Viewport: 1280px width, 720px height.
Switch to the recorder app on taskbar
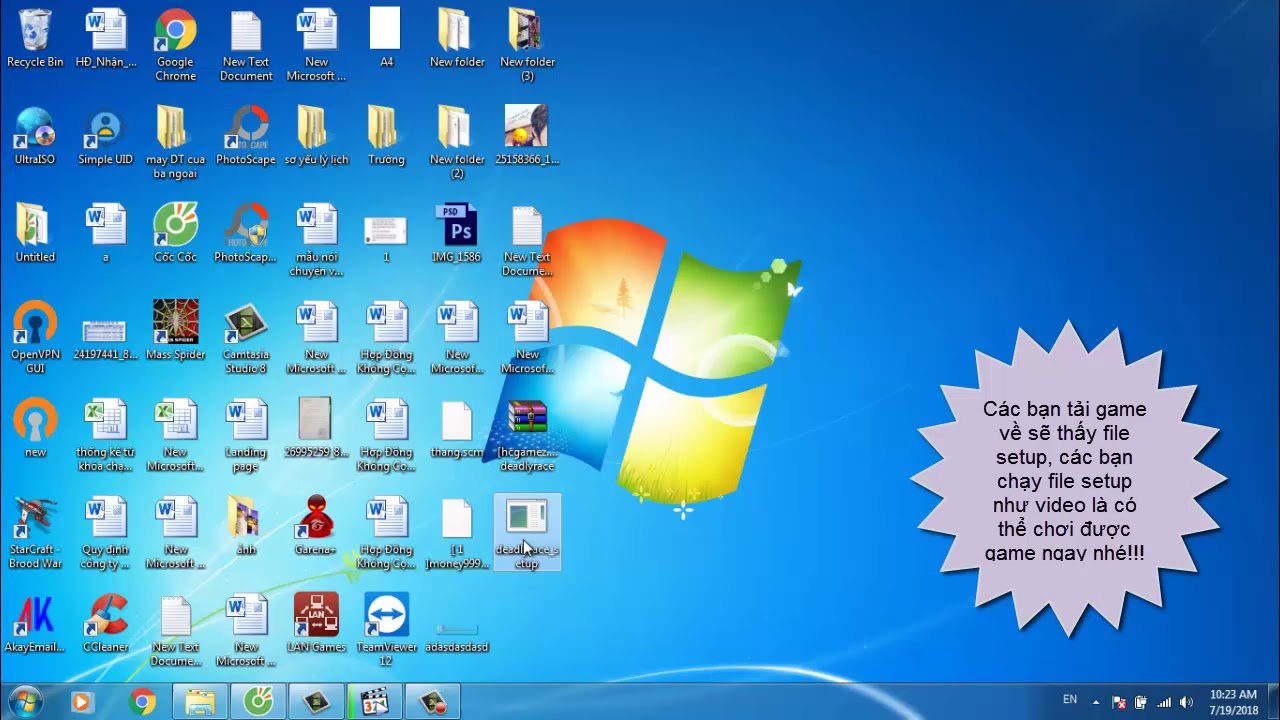point(433,702)
